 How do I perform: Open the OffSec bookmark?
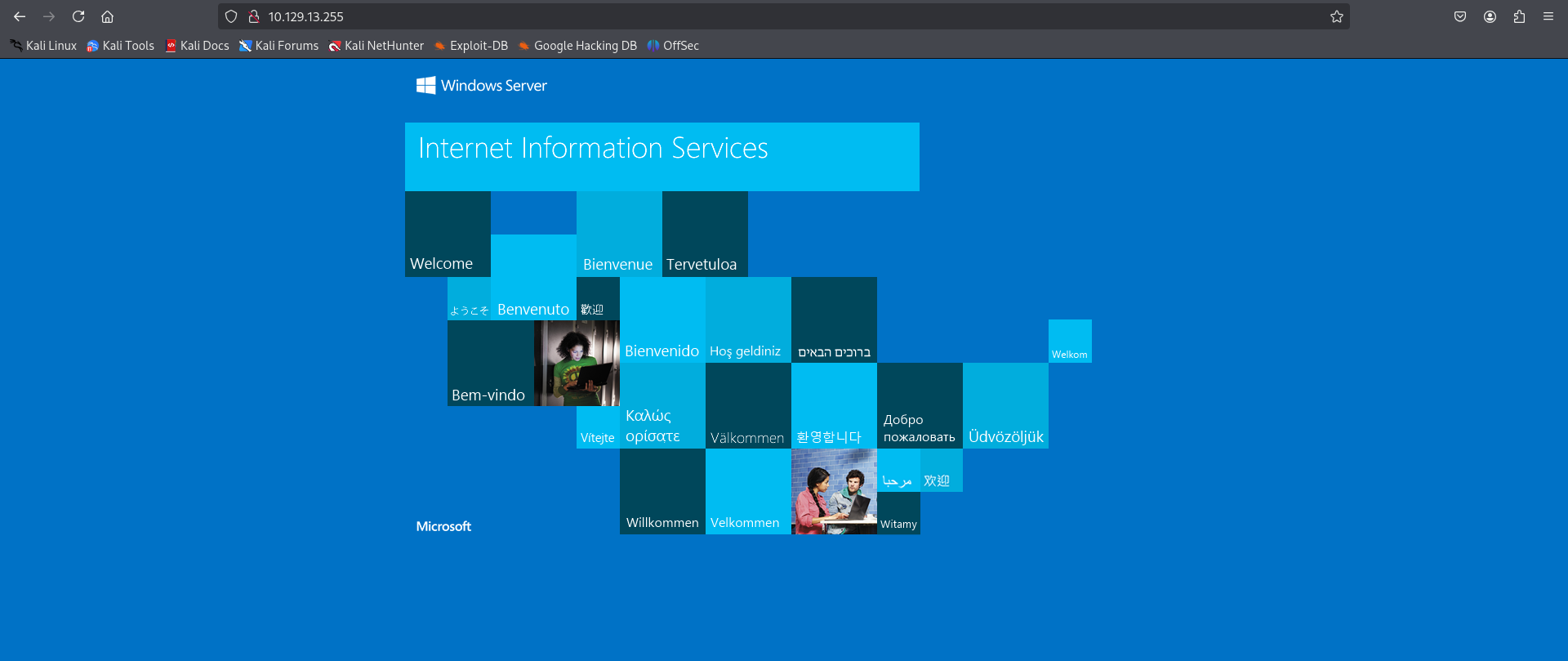pos(673,46)
